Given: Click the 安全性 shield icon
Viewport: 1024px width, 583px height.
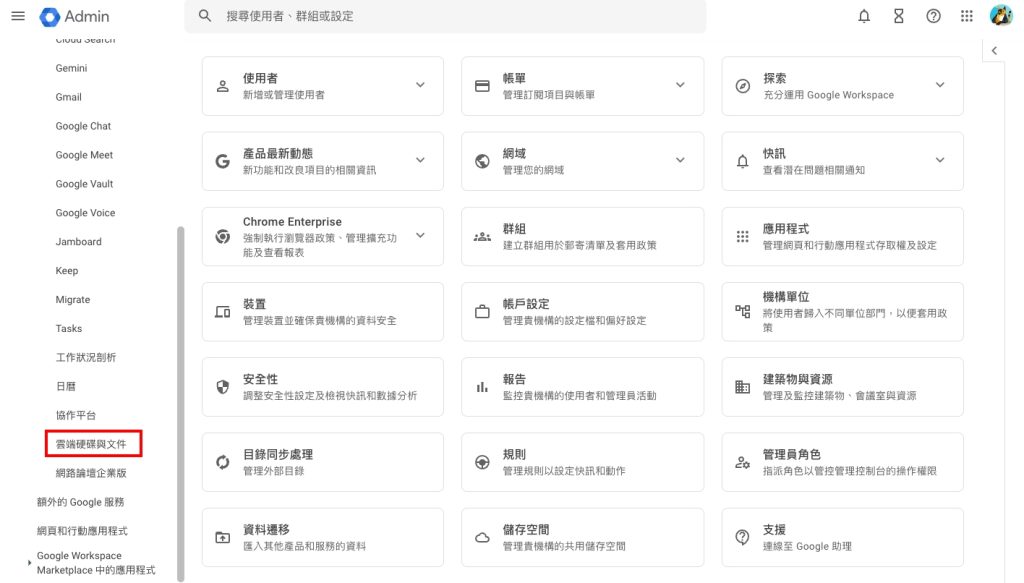Looking at the screenshot, I should pos(223,387).
